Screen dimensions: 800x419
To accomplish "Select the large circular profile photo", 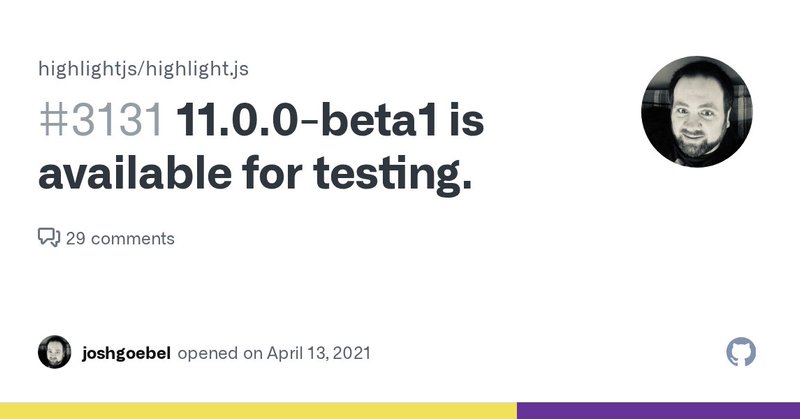I will point(696,111).
